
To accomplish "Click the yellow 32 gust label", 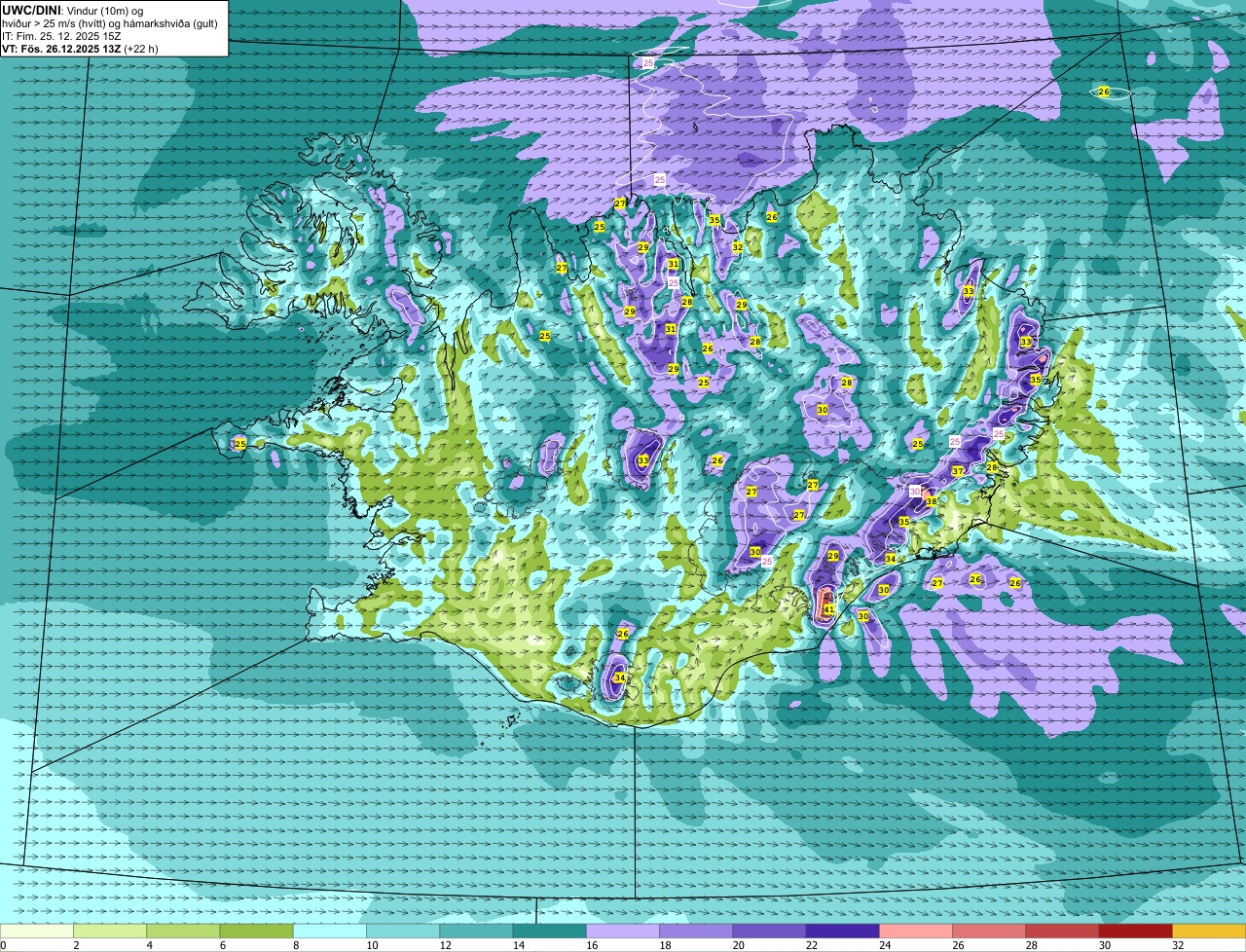I will click(x=738, y=247).
